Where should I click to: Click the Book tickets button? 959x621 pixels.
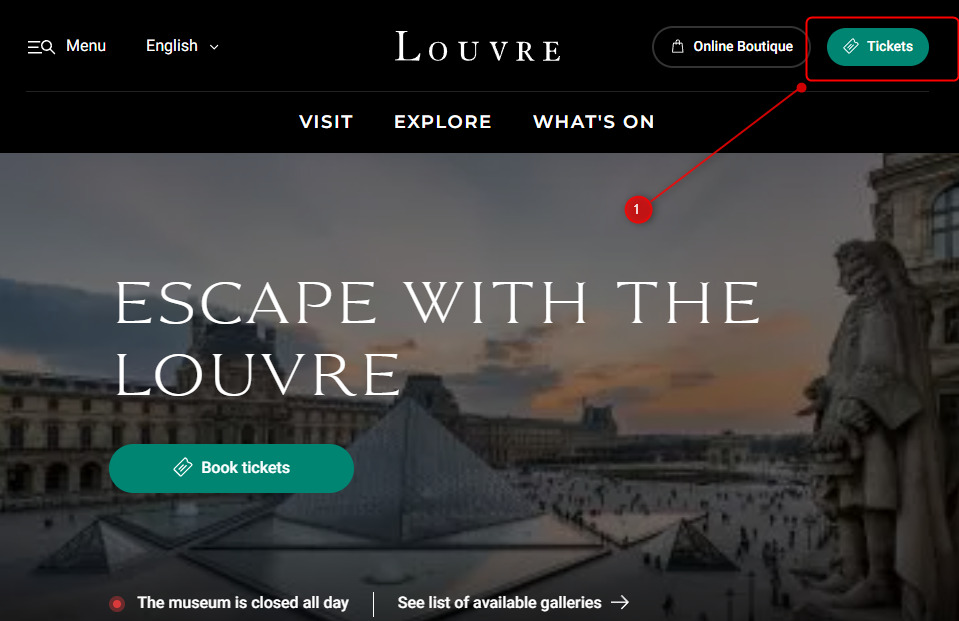231,468
